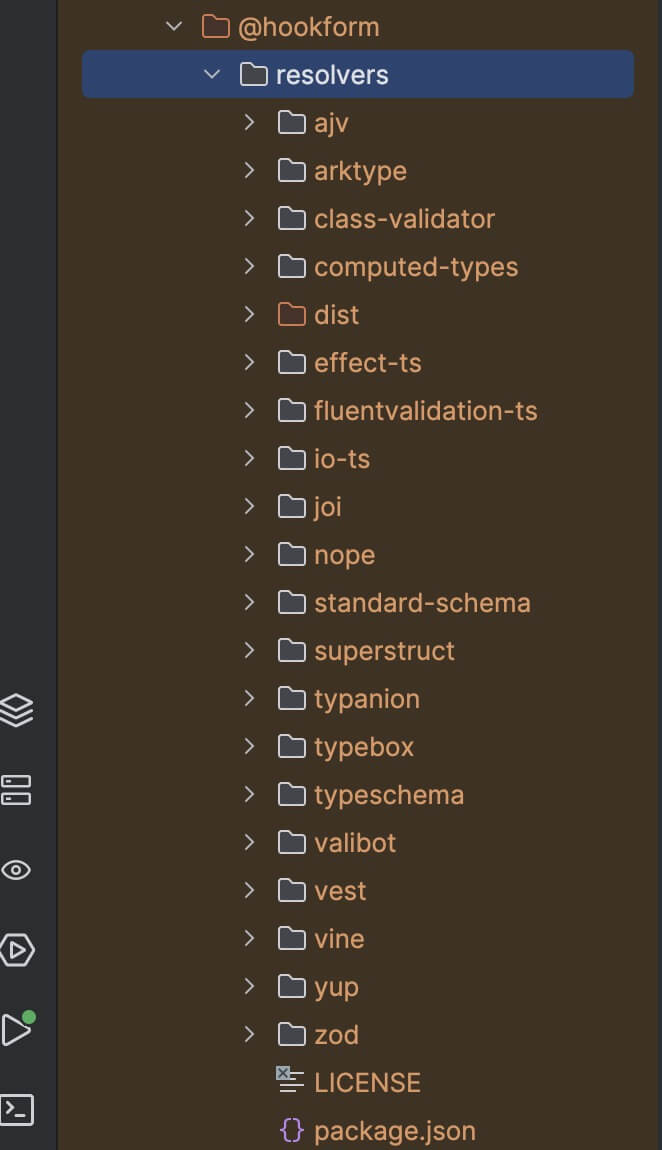The image size is (662, 1150).
Task: Select the computed-types folder
Action: (x=415, y=267)
